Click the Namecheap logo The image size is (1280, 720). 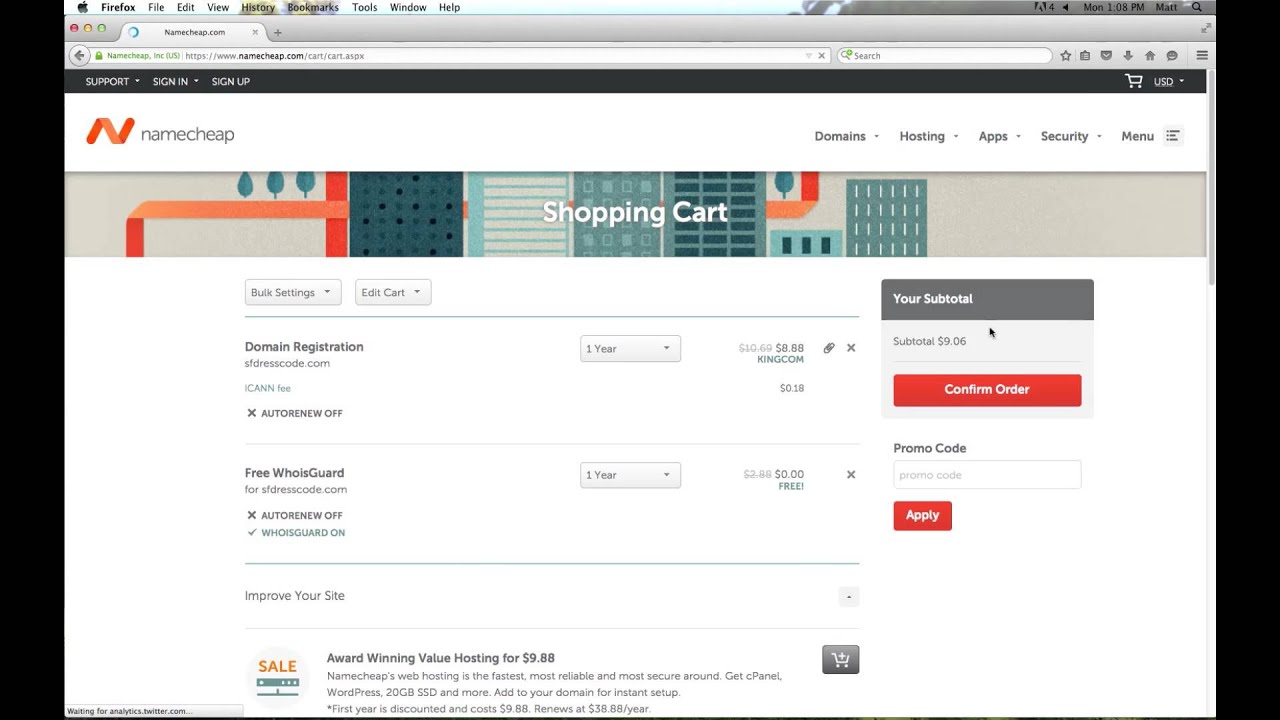click(x=160, y=132)
